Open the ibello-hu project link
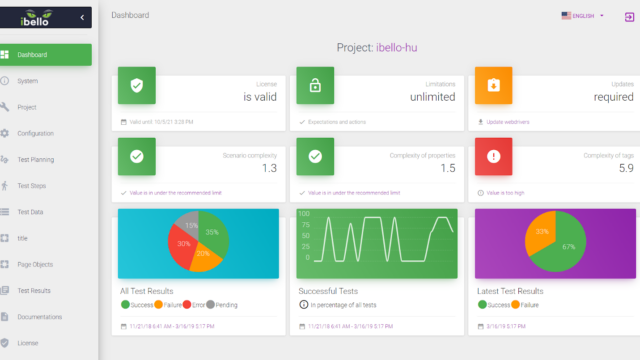The image size is (640, 360). tap(396, 48)
